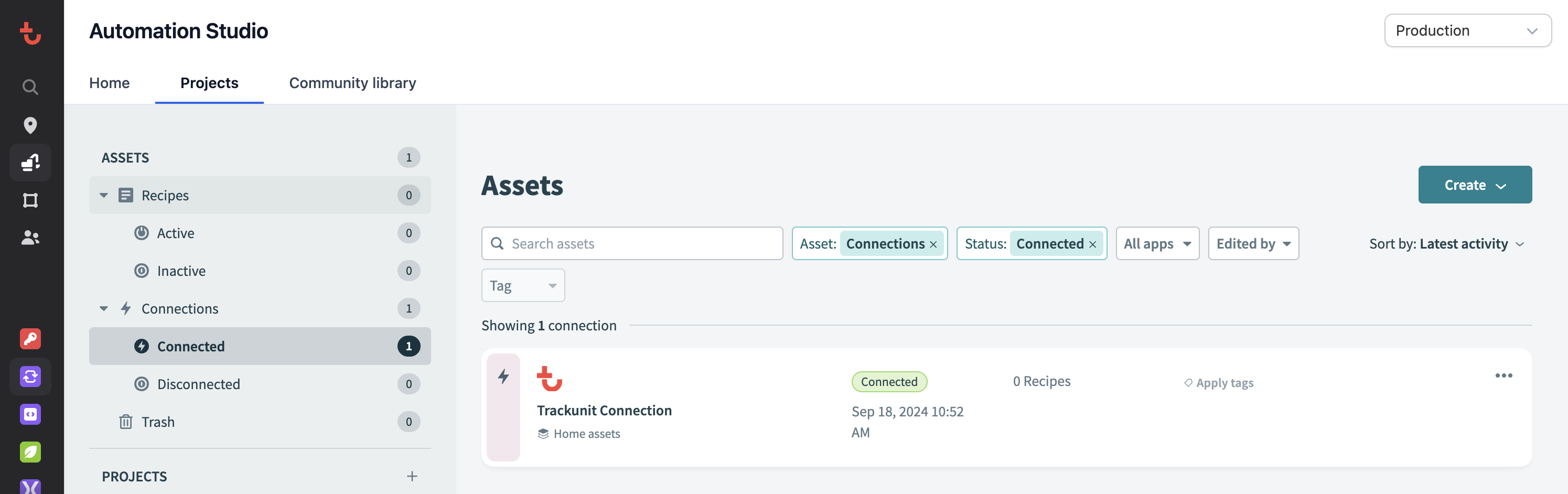The width and height of the screenshot is (1568, 494).
Task: Collapse the Connections tree section
Action: [104, 308]
